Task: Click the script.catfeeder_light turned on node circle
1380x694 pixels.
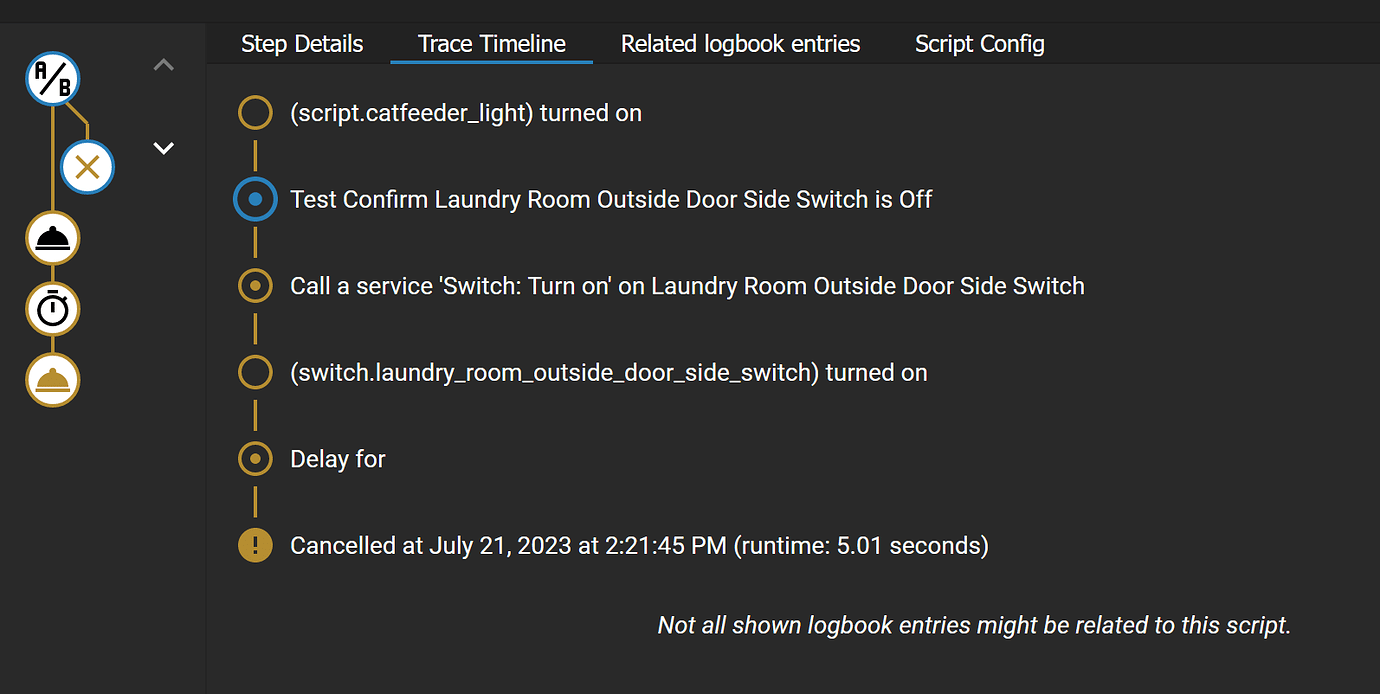Action: pos(255,112)
